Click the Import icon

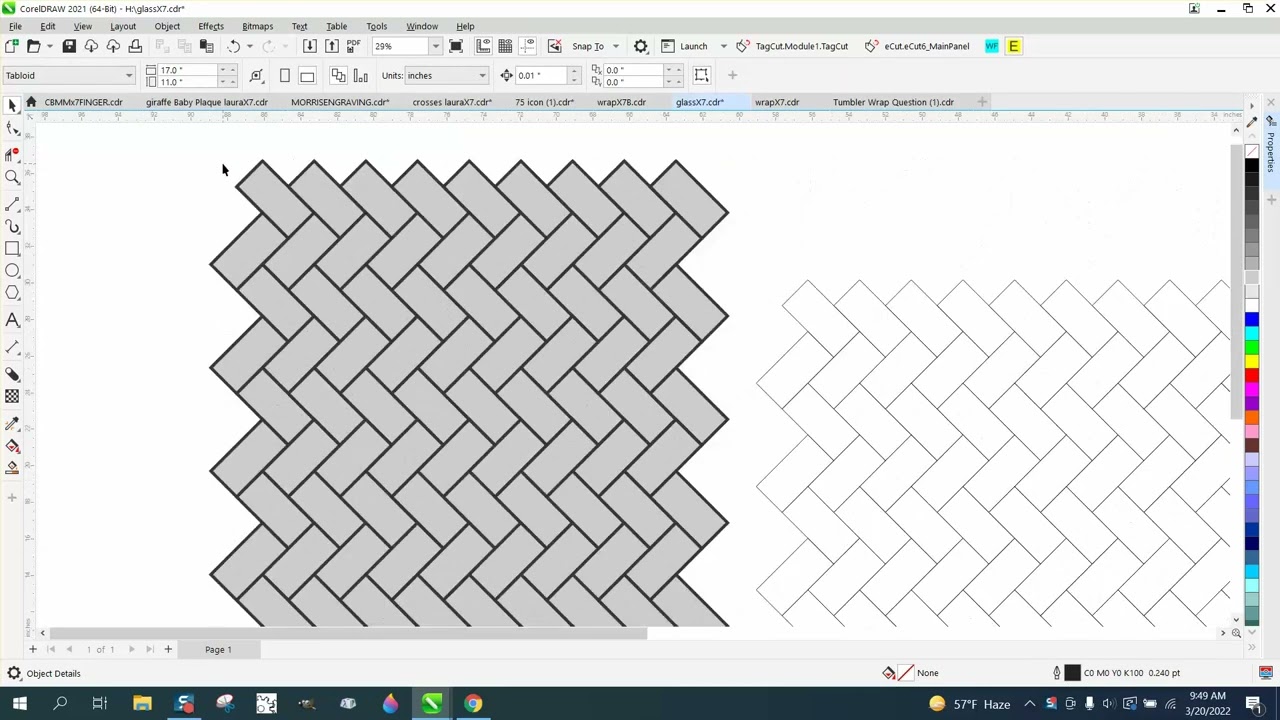(309, 46)
